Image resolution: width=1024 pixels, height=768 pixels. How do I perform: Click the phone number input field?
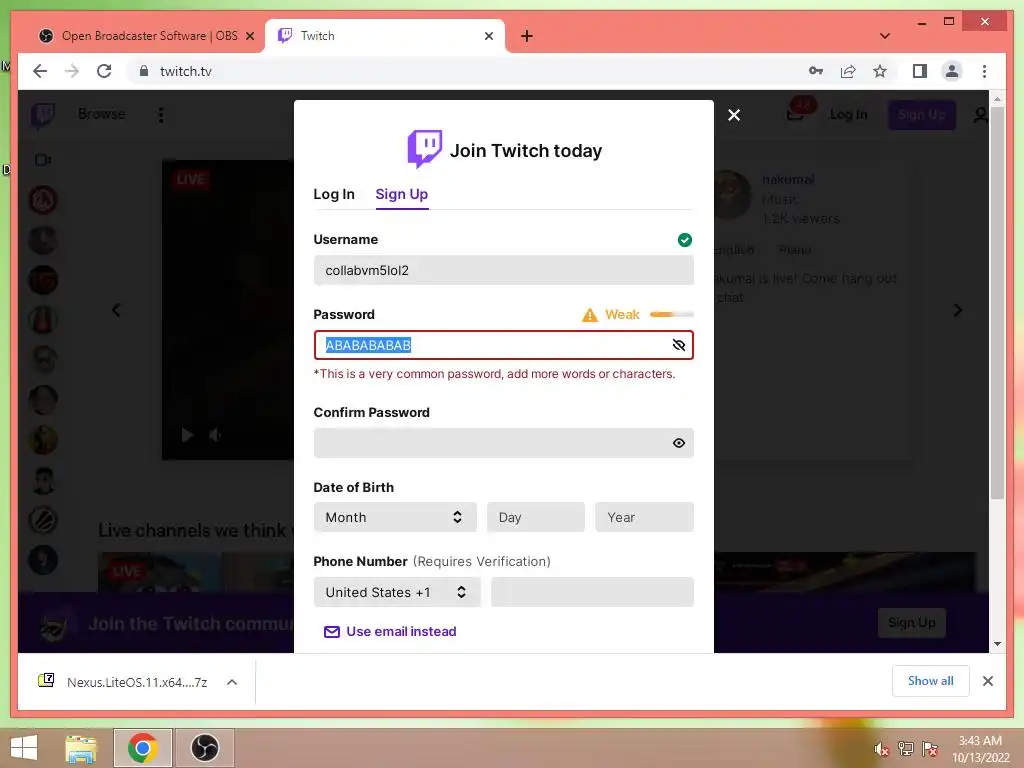(592, 592)
